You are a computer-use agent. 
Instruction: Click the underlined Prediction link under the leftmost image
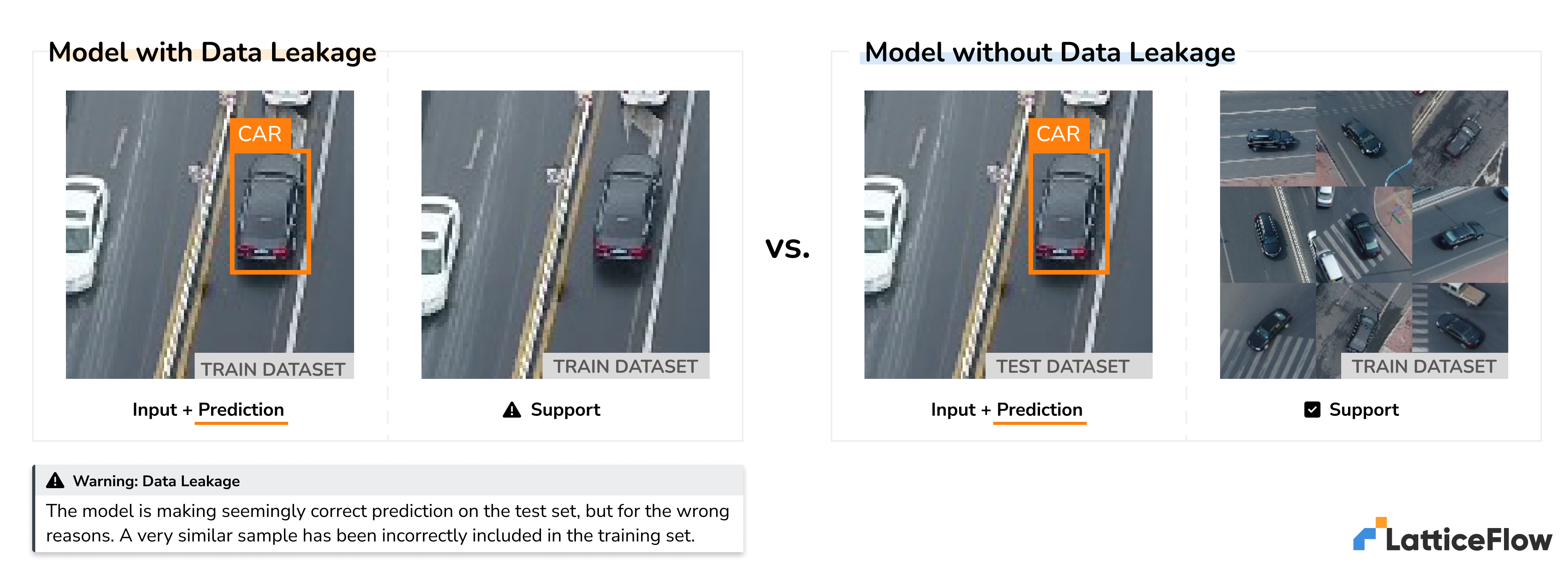pyautogui.click(x=241, y=410)
